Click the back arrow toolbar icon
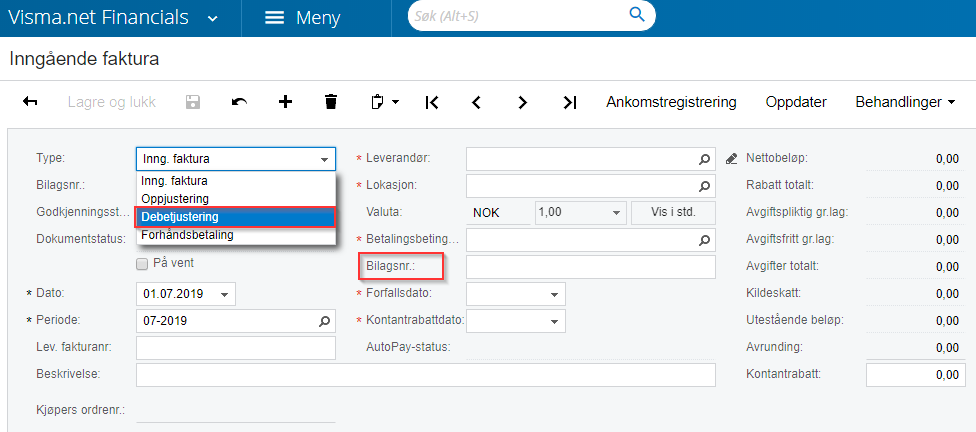Screen dimensions: 976x432 pos(30,102)
